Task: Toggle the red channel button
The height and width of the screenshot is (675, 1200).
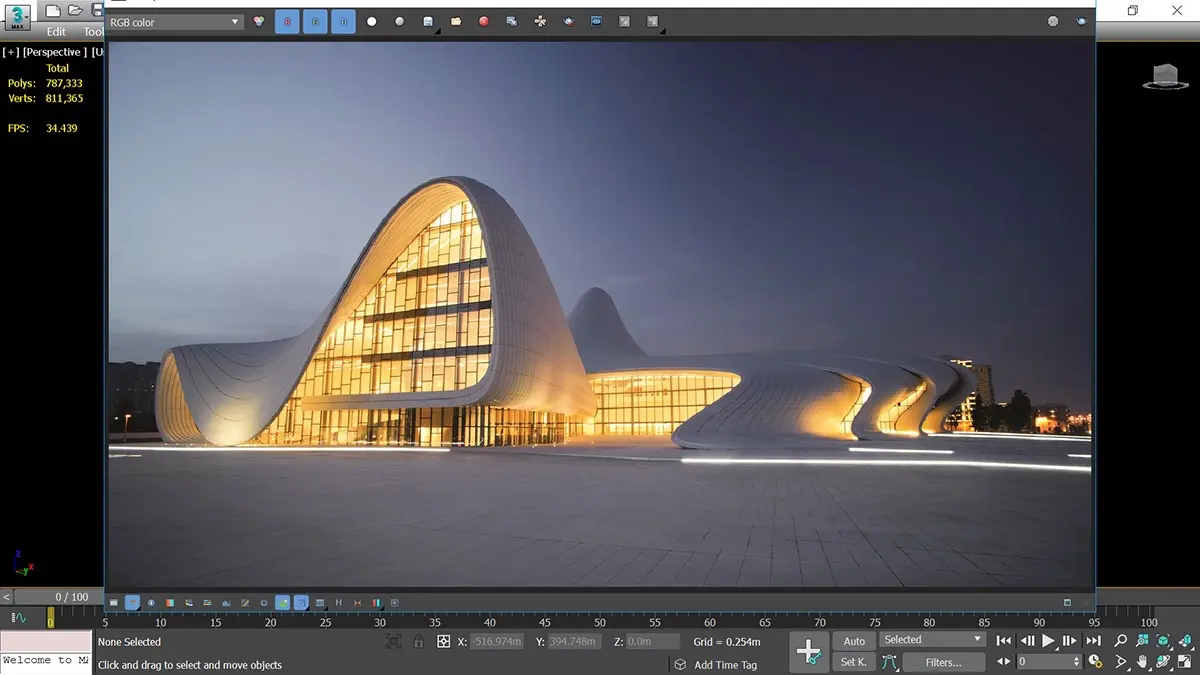Action: [x=287, y=21]
